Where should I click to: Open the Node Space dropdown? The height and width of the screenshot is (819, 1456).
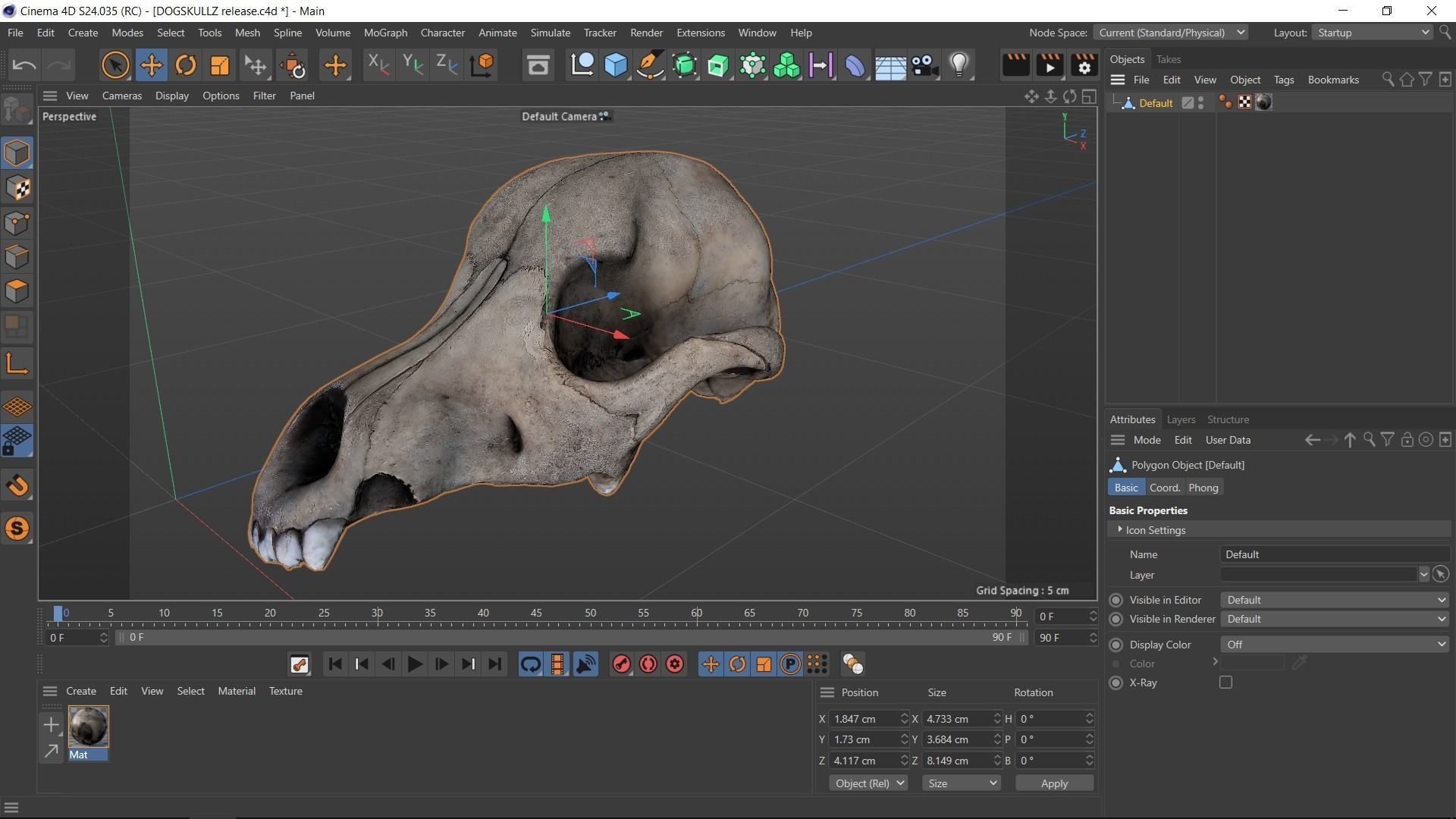pyautogui.click(x=1170, y=33)
